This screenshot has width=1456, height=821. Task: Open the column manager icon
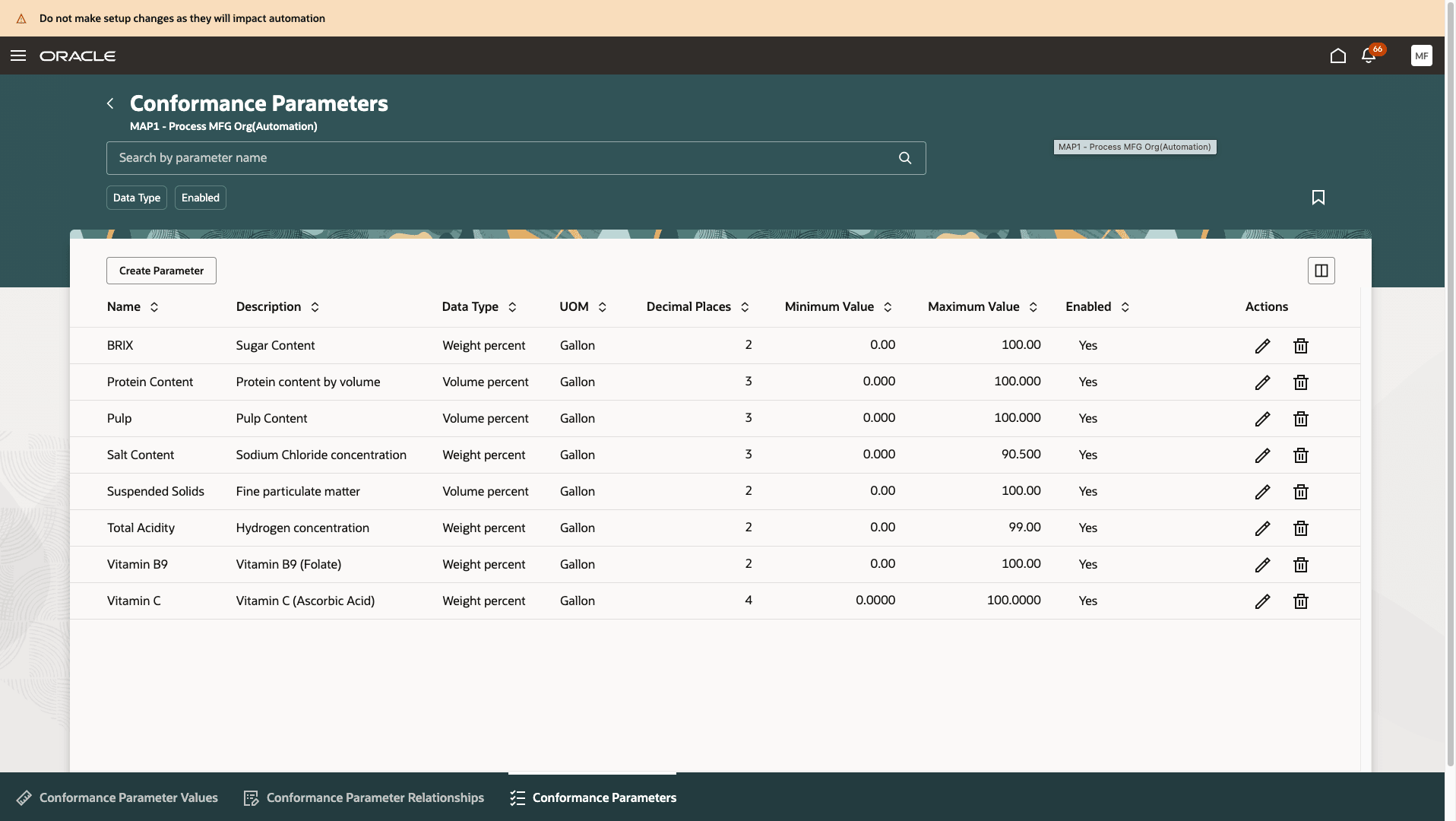(1321, 271)
